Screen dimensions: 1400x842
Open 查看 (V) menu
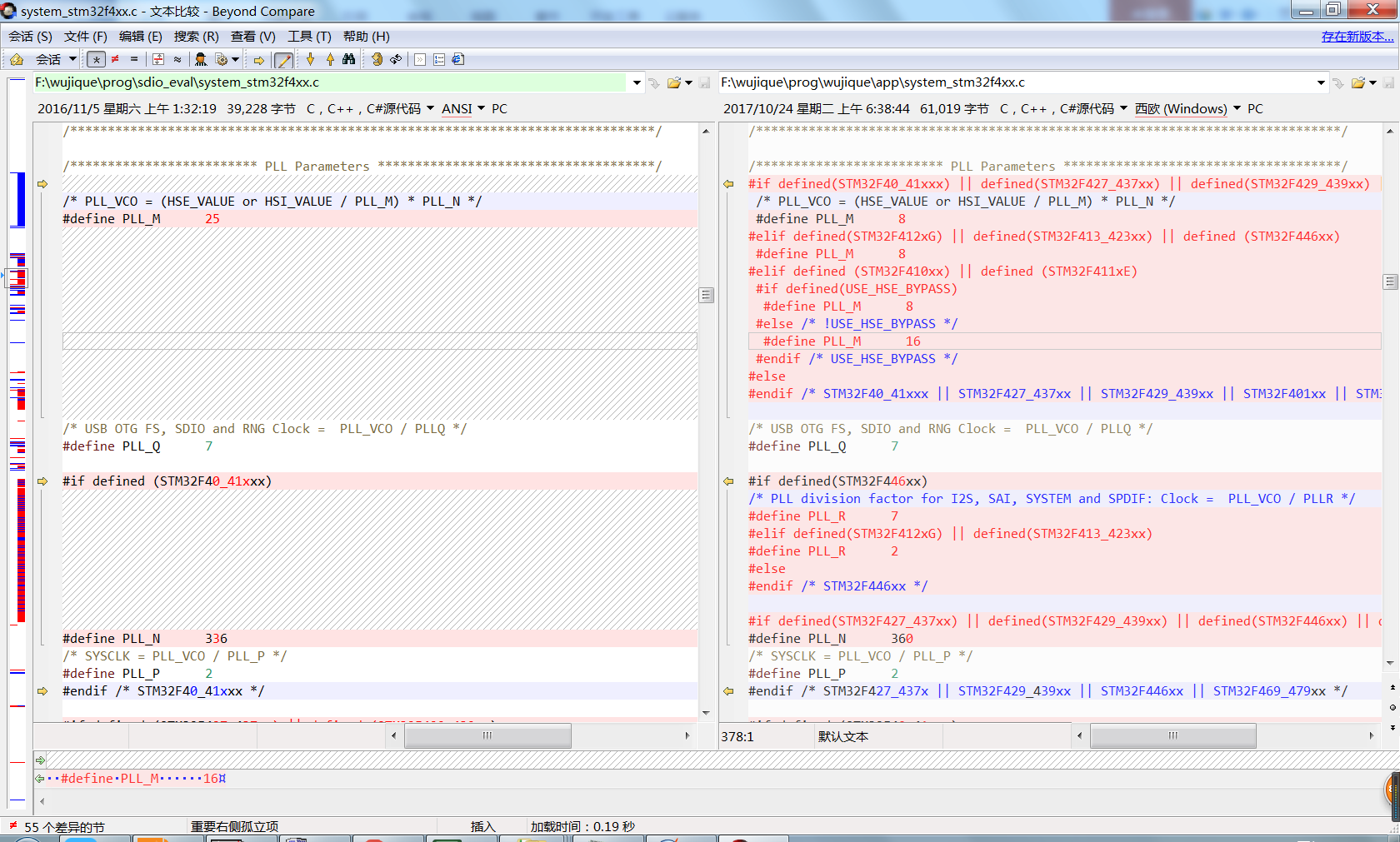pyautogui.click(x=253, y=37)
